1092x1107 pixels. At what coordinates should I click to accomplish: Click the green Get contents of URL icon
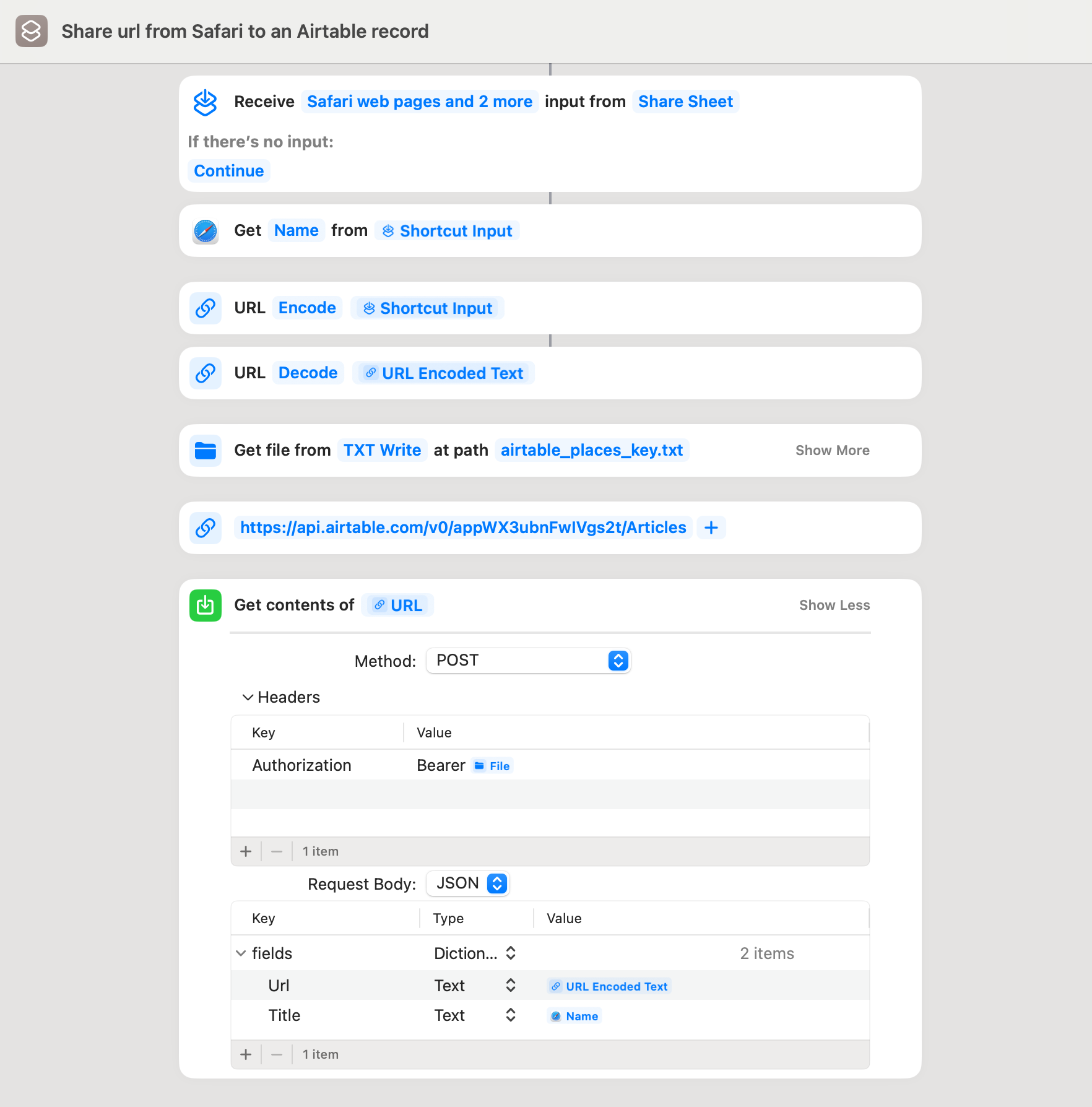click(206, 606)
